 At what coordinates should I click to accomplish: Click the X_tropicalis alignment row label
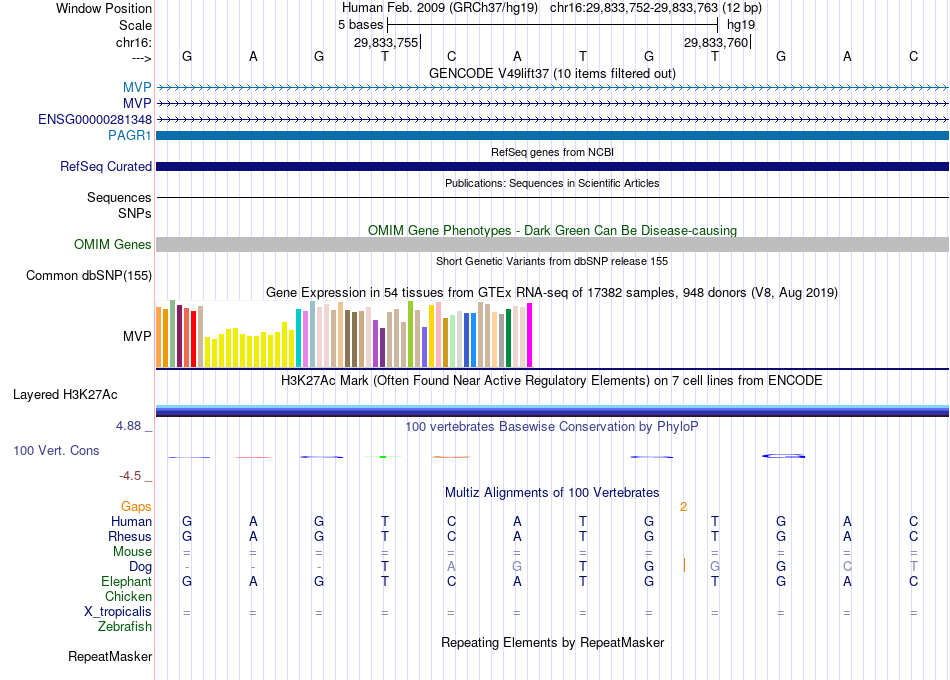118,612
